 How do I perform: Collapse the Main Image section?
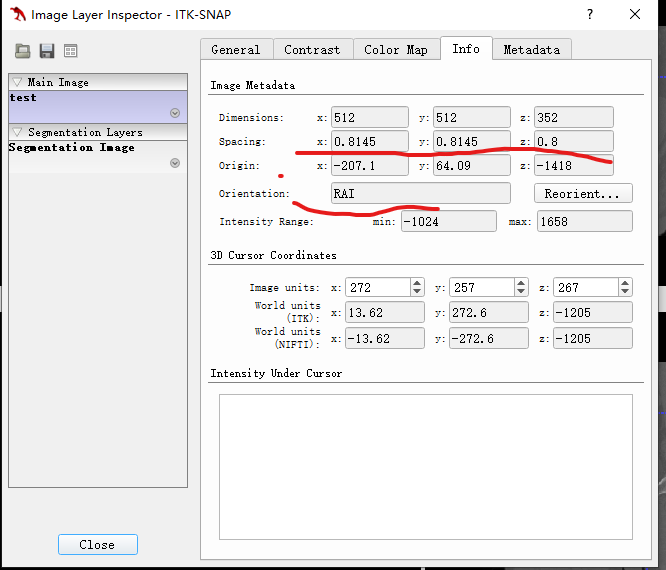coord(17,82)
